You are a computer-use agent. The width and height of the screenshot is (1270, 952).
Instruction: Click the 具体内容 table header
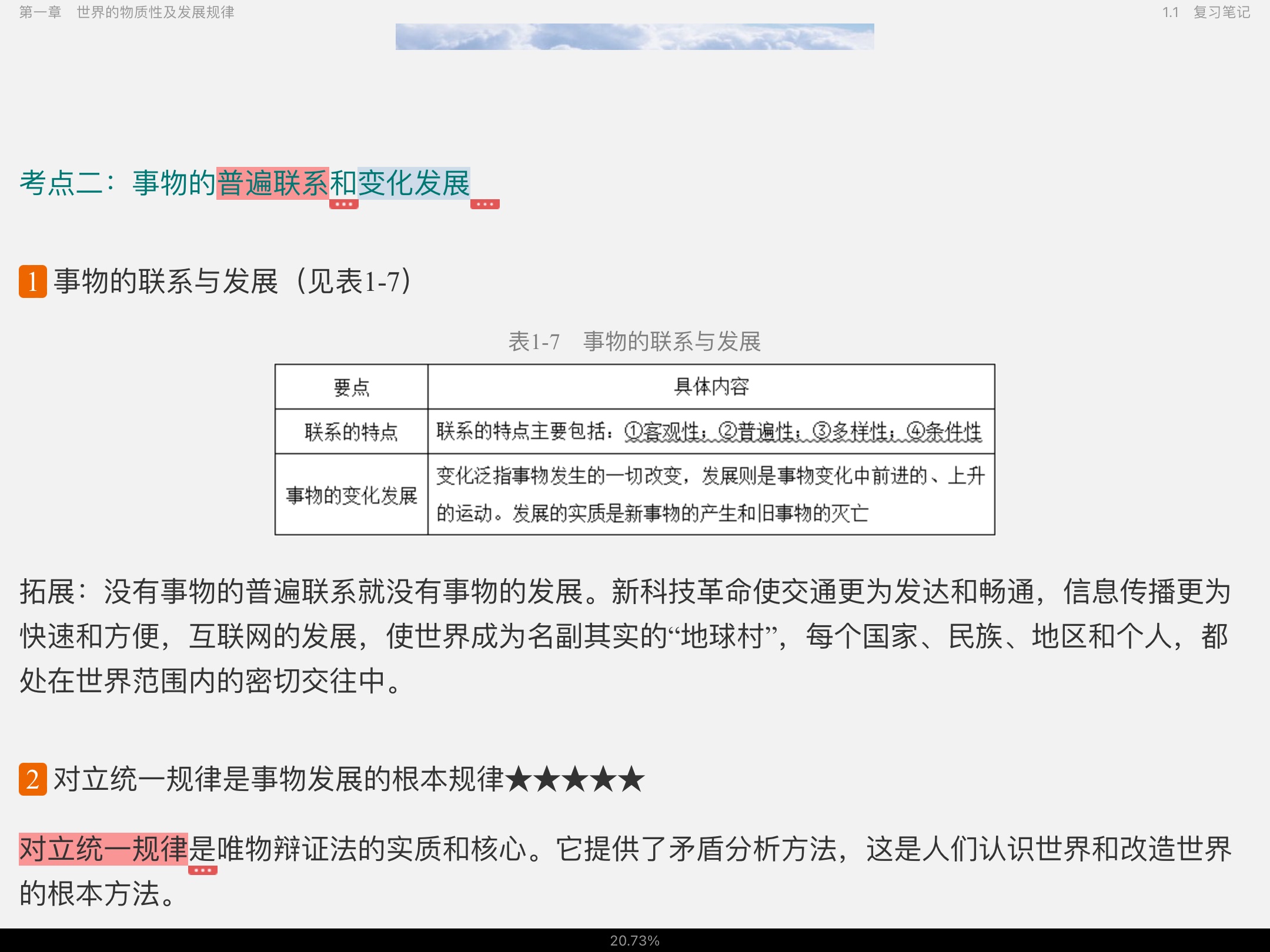click(711, 387)
